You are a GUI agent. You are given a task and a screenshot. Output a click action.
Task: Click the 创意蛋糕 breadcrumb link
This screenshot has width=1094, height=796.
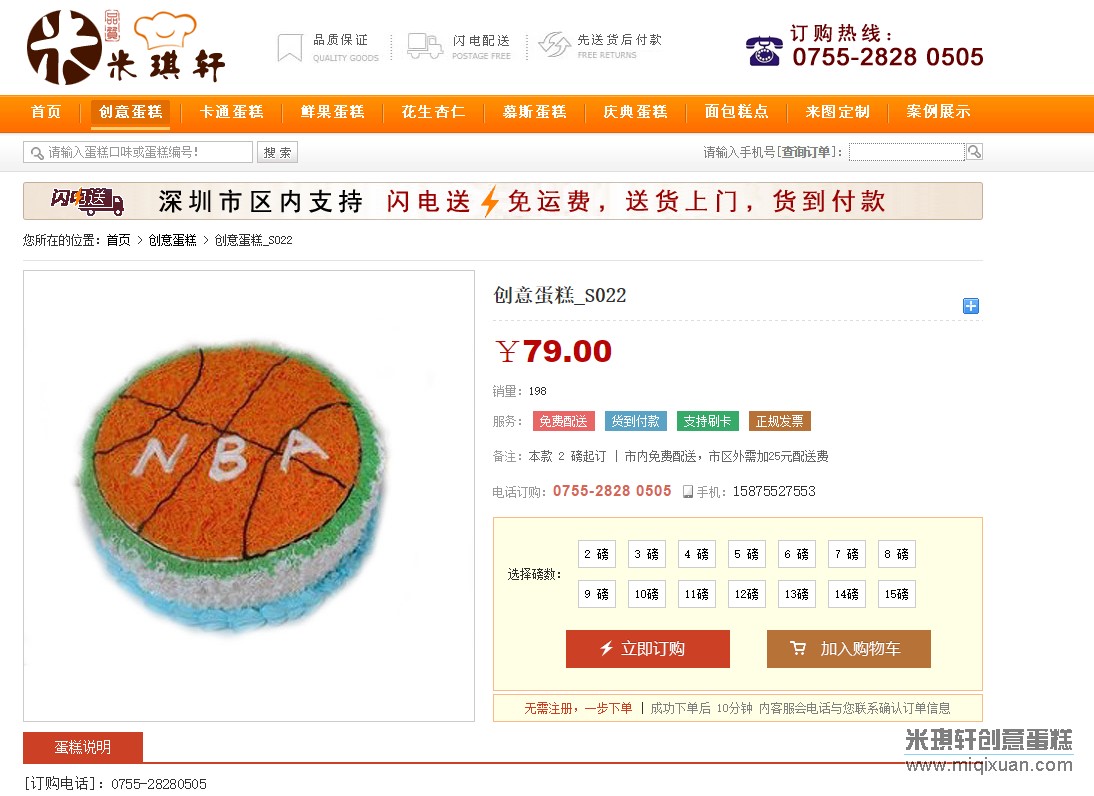point(172,240)
